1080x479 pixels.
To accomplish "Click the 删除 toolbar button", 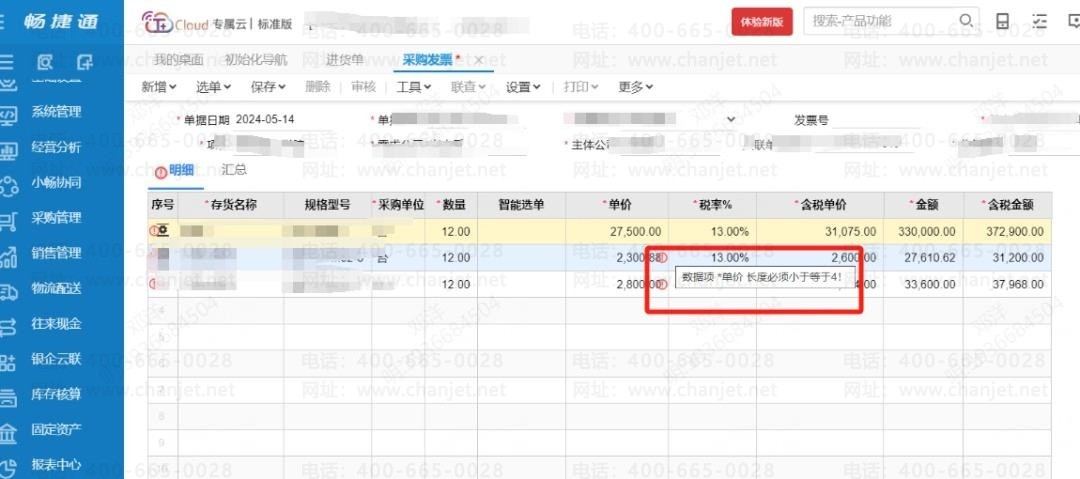I will (318, 87).
